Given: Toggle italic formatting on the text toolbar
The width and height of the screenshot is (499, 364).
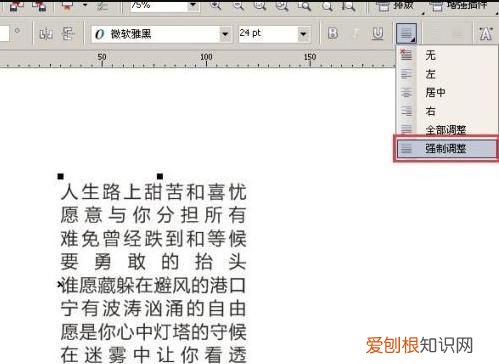Looking at the screenshot, I should 355,33.
